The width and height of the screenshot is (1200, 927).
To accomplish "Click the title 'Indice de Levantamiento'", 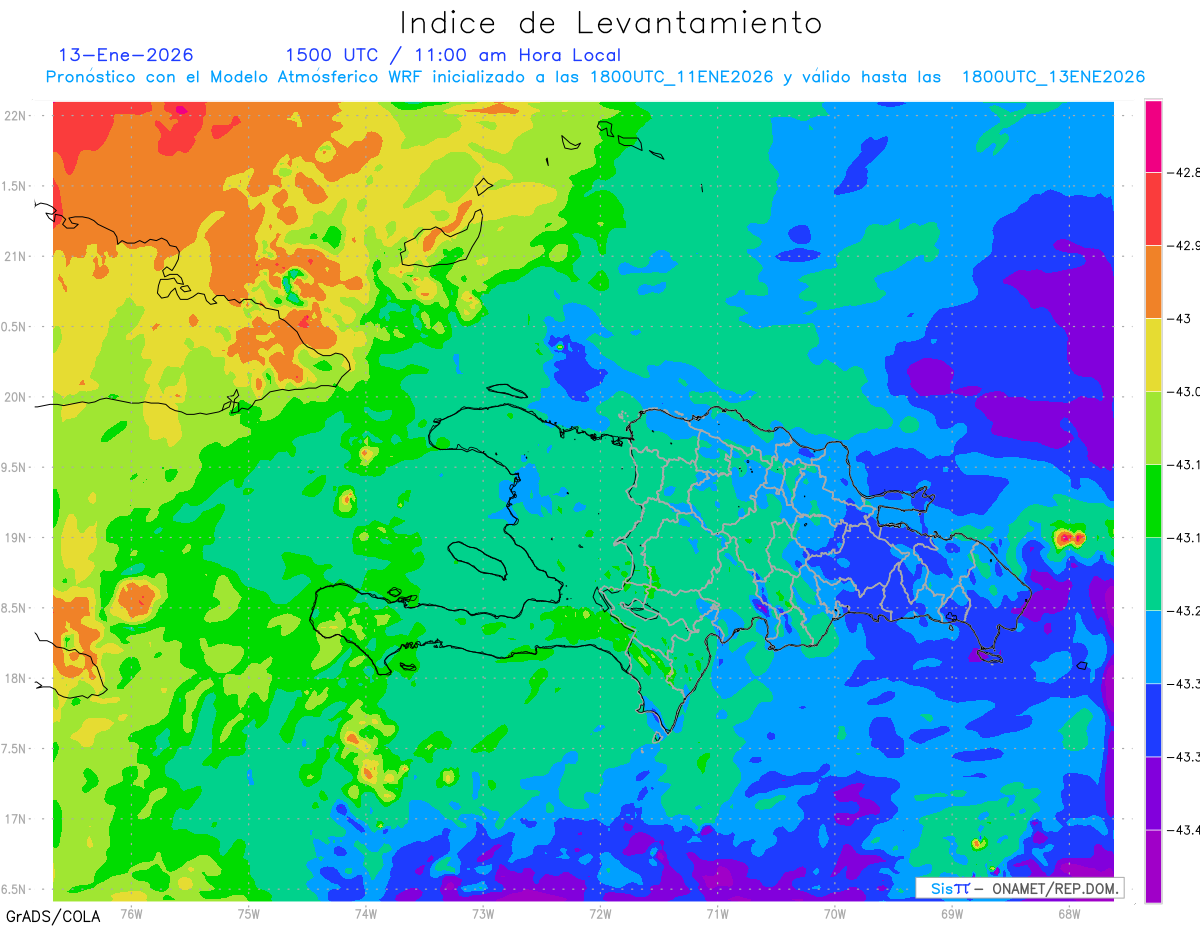I will click(611, 23).
